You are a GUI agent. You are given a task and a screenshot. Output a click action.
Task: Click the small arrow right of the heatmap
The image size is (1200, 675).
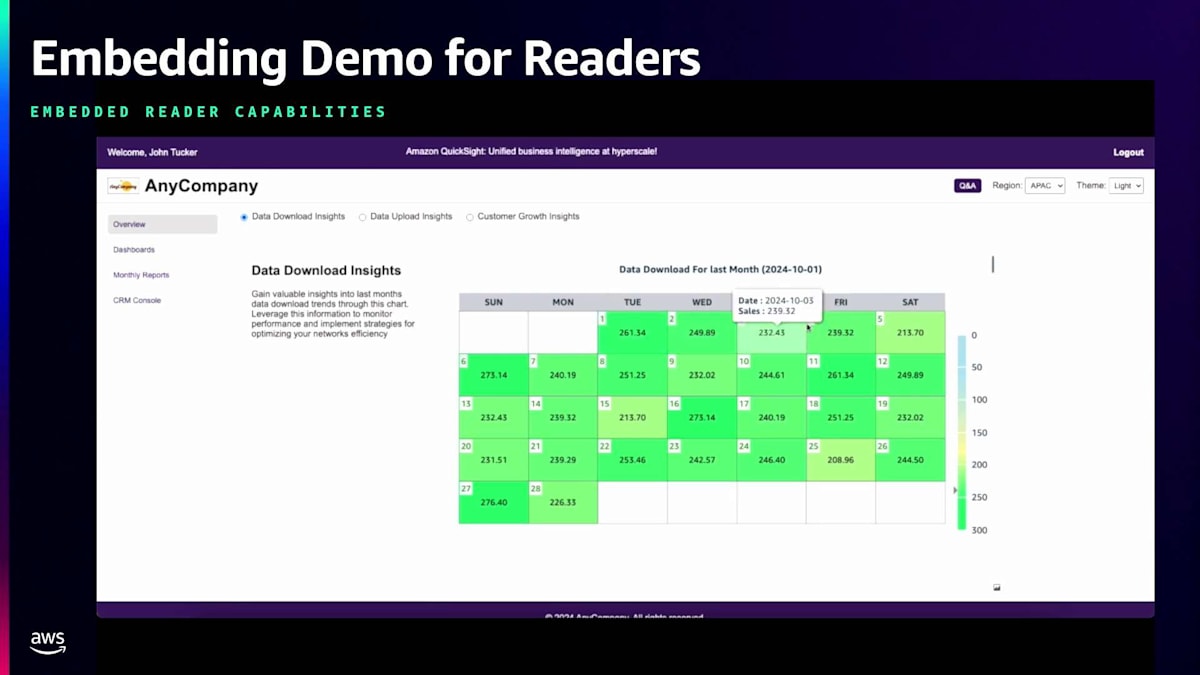954,490
